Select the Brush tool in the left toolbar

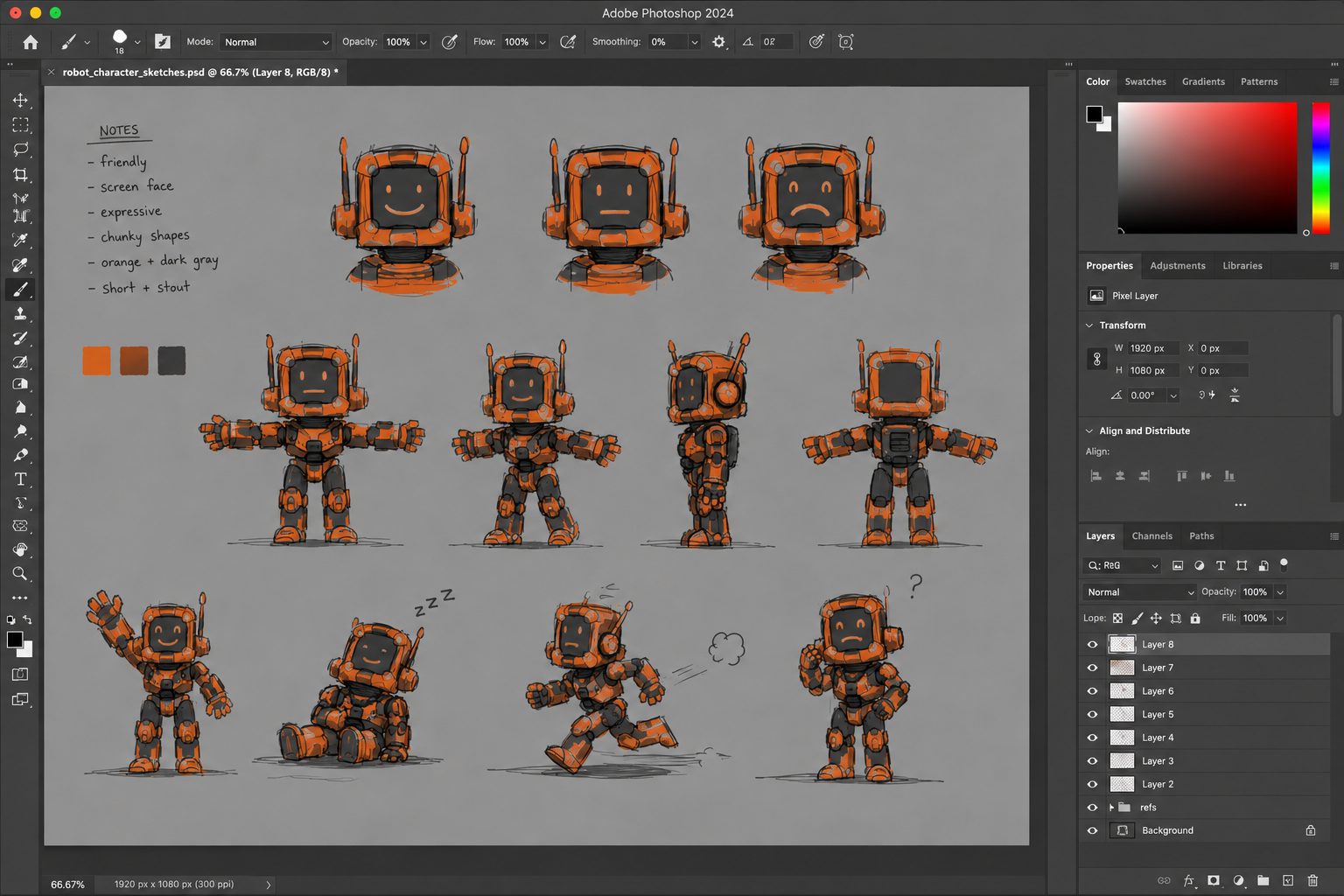[20, 290]
